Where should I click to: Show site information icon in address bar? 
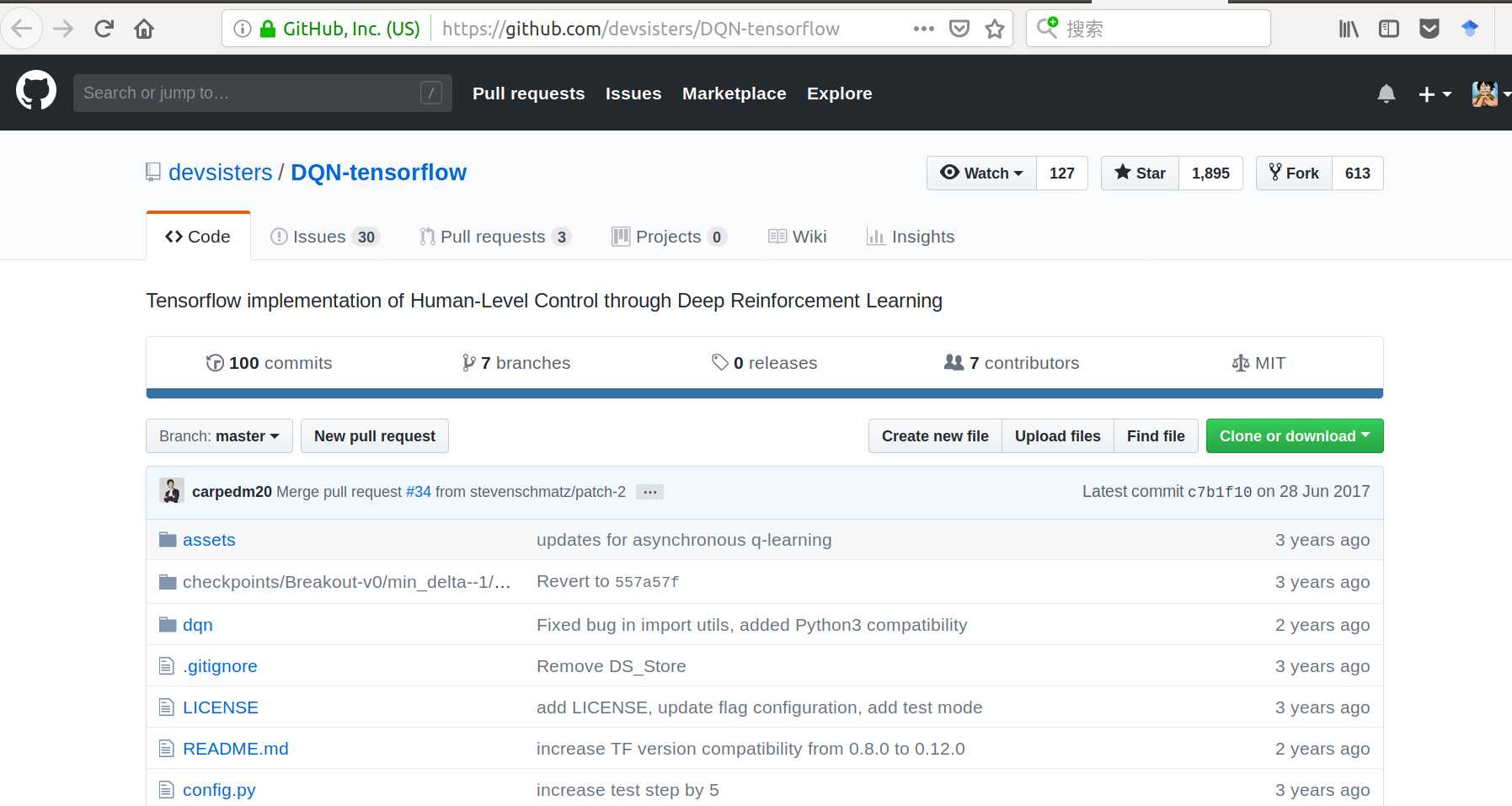coord(243,29)
